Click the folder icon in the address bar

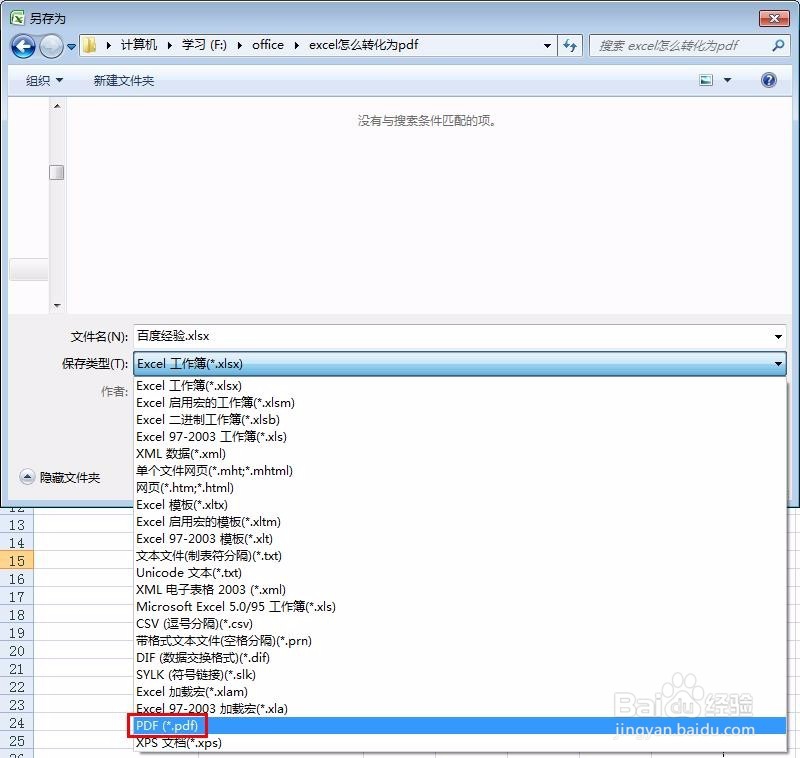pos(89,45)
